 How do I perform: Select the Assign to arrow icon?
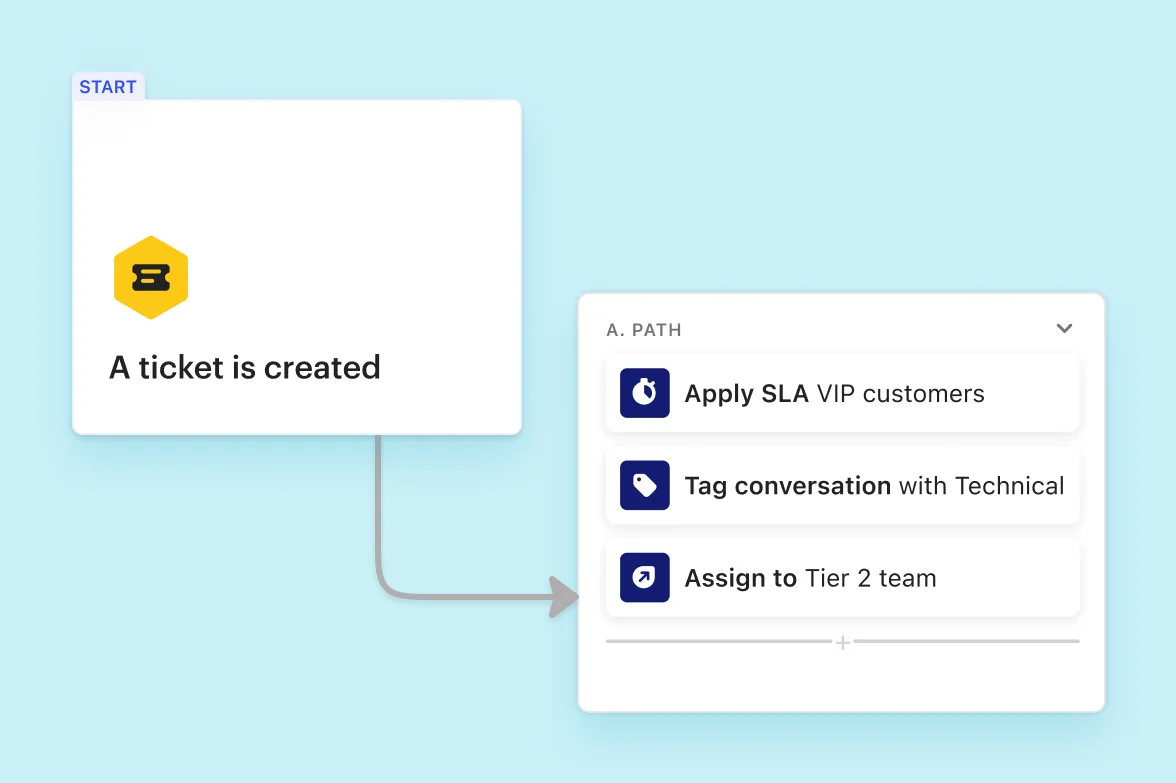click(644, 578)
